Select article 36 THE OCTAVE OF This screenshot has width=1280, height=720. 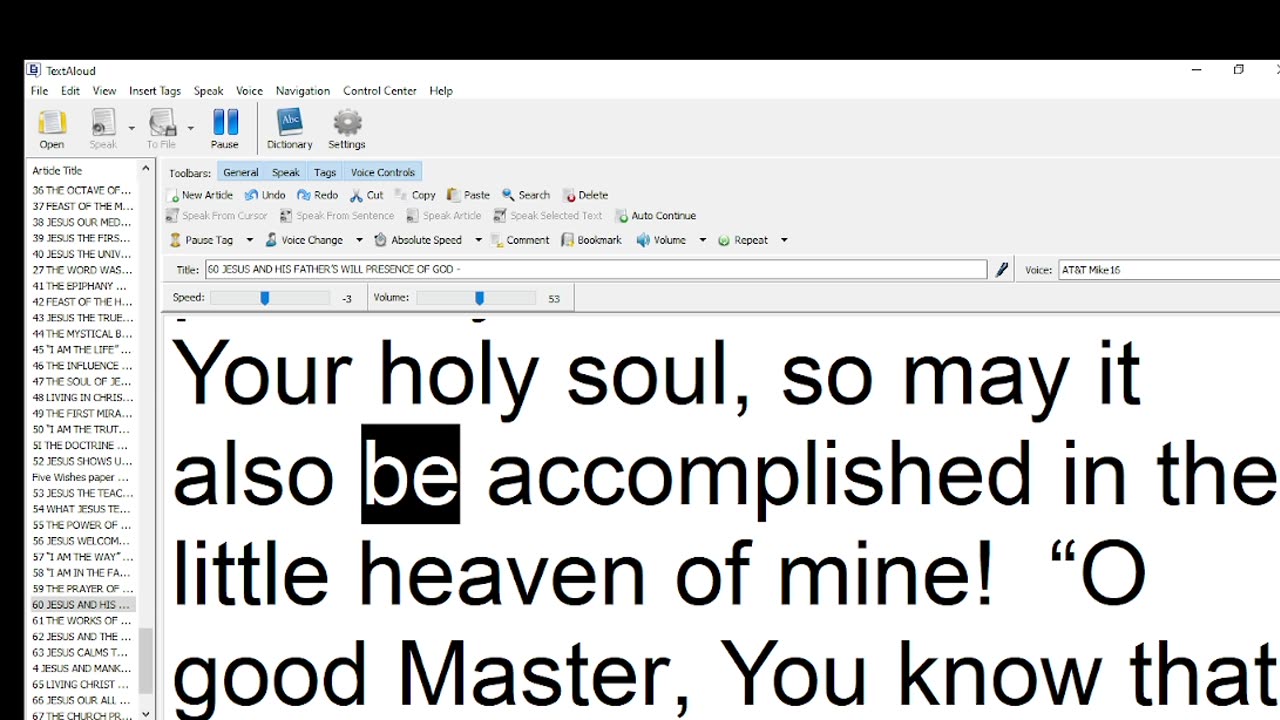(82, 190)
